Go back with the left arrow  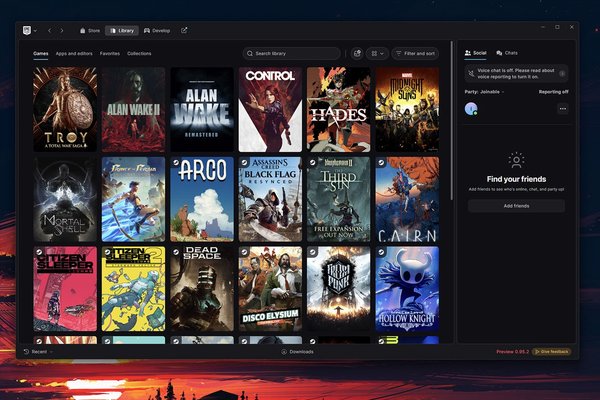[x=49, y=31]
